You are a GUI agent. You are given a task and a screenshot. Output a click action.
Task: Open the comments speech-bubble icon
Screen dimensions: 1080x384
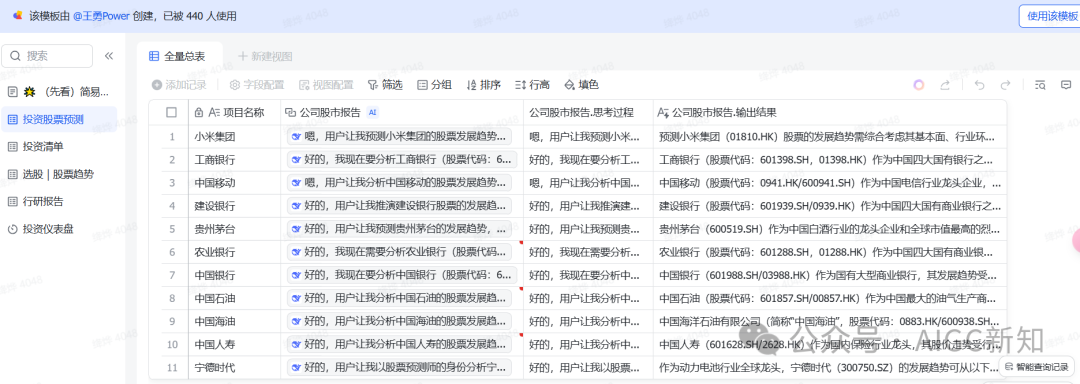click(x=1066, y=85)
